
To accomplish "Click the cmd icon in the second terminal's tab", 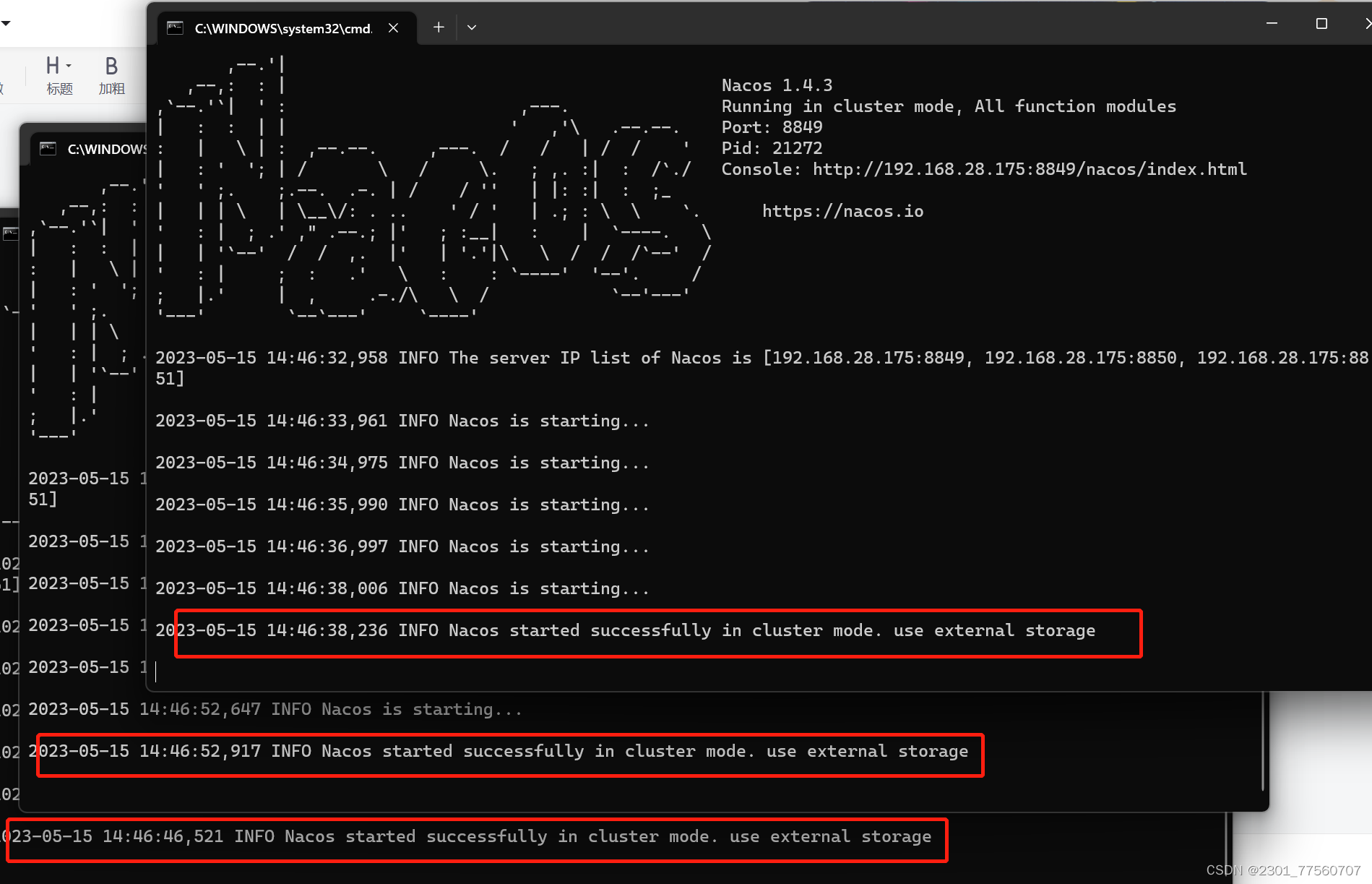I will (x=48, y=148).
